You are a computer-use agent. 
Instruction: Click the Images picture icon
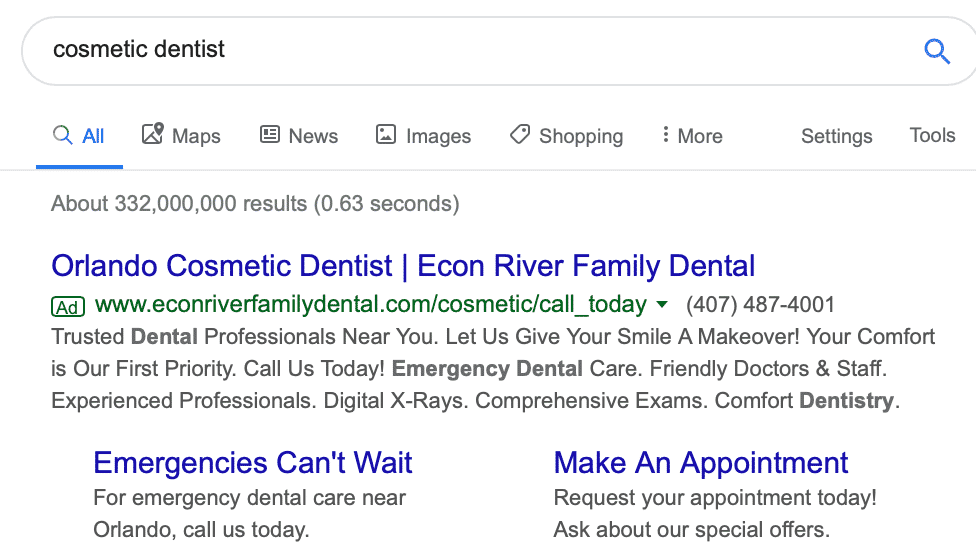(x=385, y=135)
